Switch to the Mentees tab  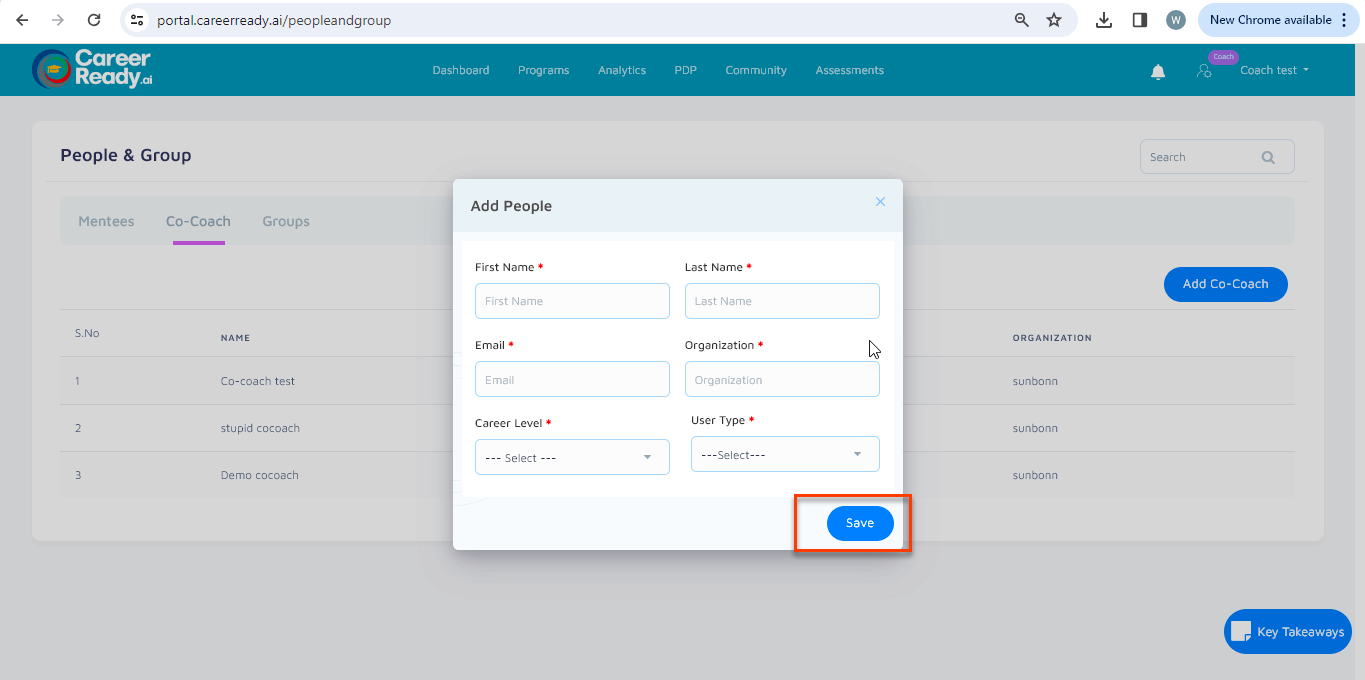[x=106, y=221]
